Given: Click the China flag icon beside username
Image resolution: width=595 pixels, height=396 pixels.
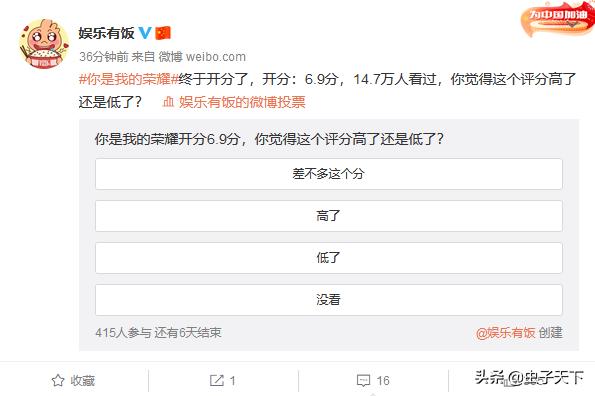Looking at the screenshot, I should (163, 33).
